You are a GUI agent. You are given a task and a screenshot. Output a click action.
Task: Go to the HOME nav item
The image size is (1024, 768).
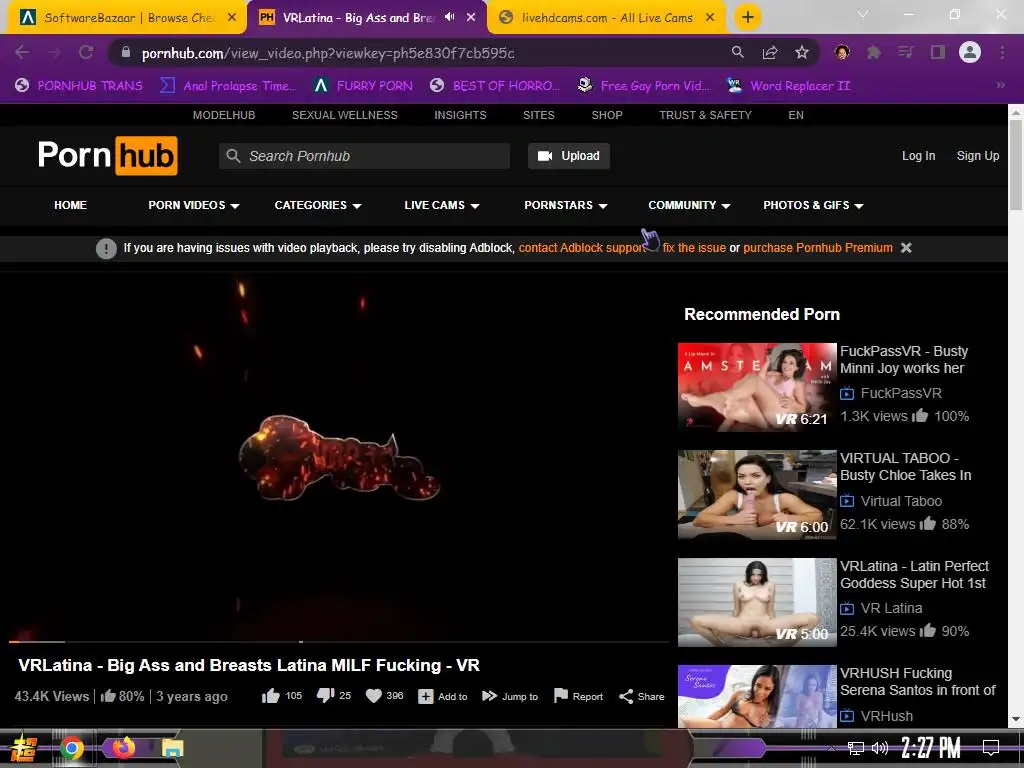click(71, 205)
